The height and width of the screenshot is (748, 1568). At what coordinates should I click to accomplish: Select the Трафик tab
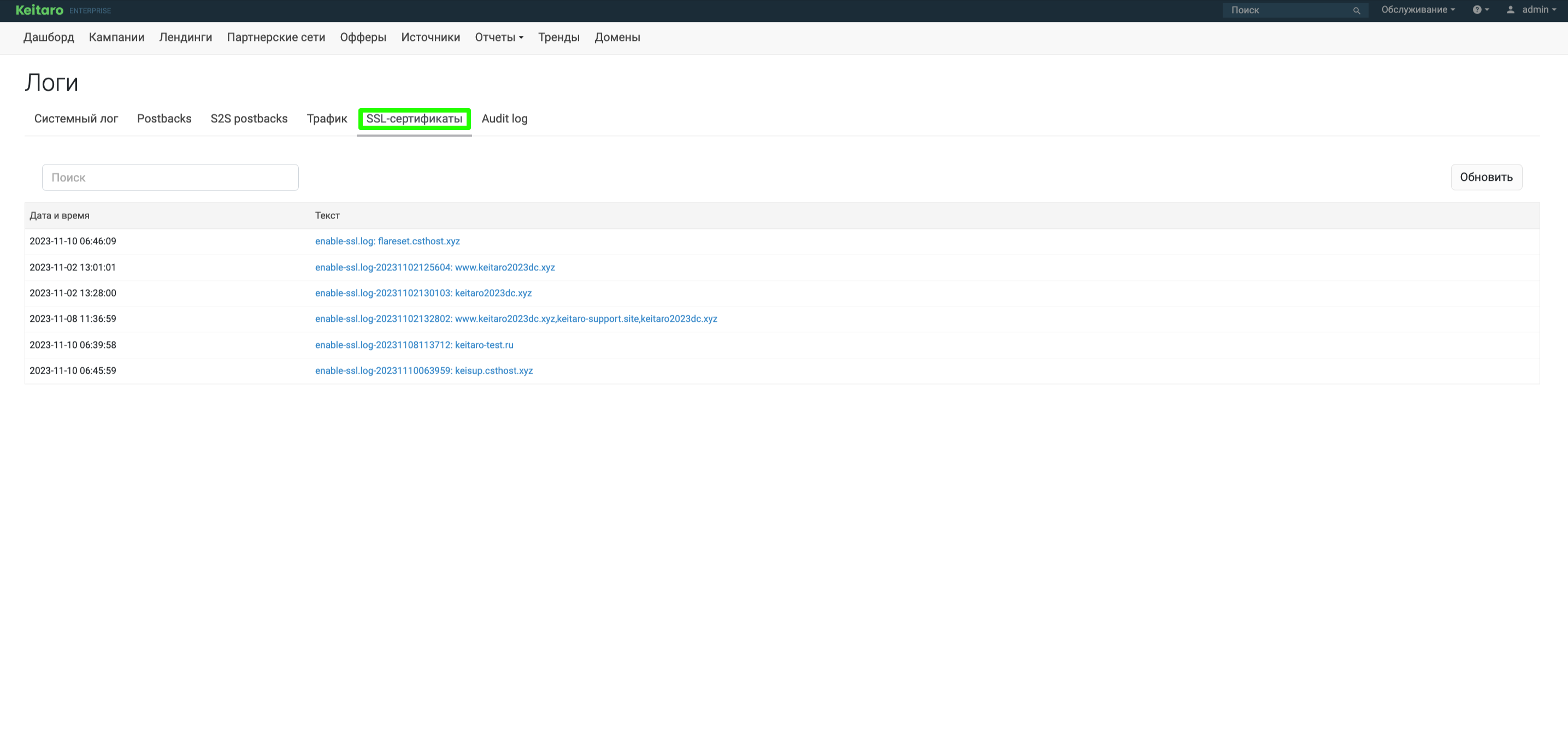tap(327, 119)
